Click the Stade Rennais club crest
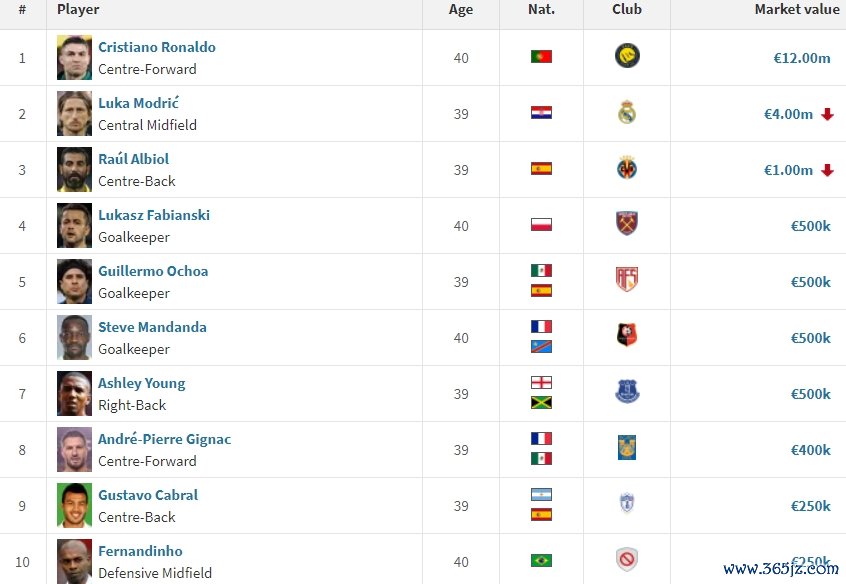Viewport: 846px width, 584px height. click(x=627, y=335)
